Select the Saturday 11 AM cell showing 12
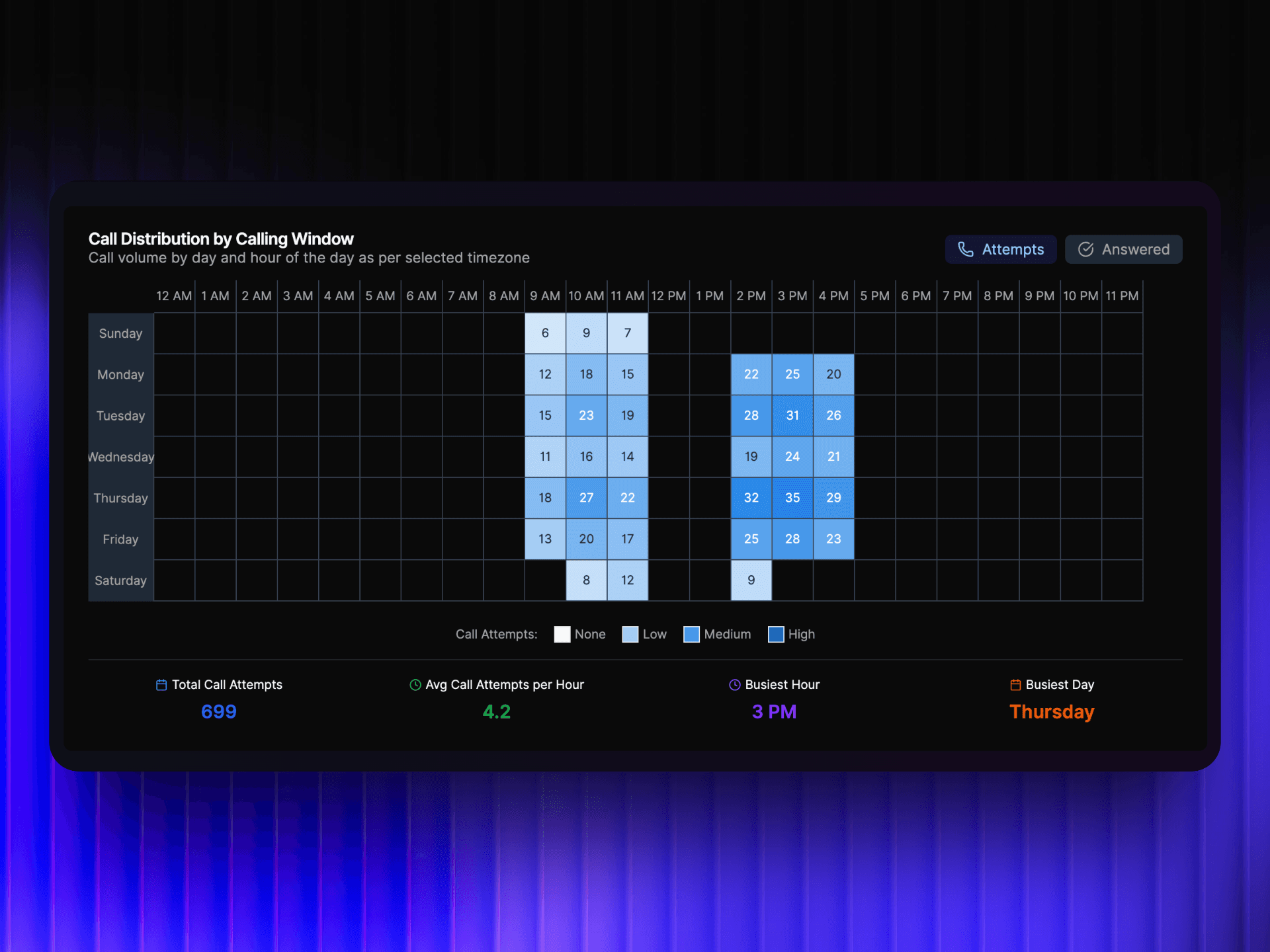1270x952 pixels. pyautogui.click(x=628, y=580)
